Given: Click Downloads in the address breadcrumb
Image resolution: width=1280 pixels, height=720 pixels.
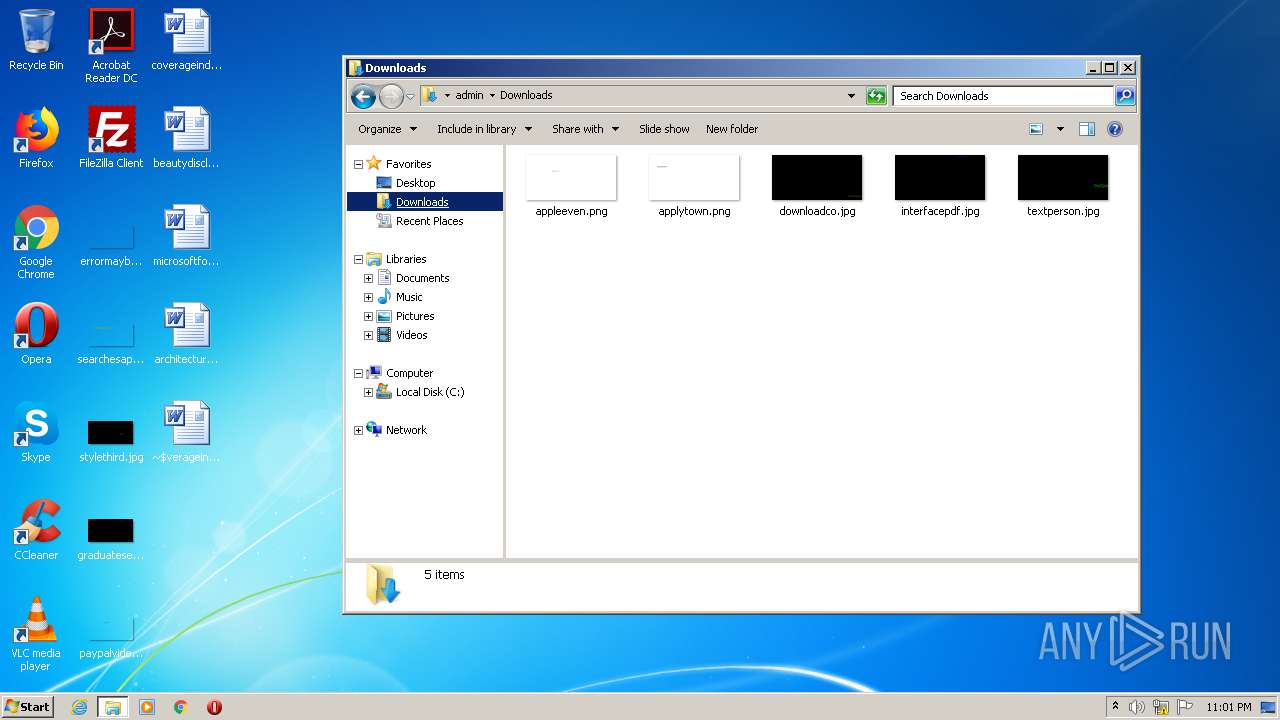Looking at the screenshot, I should pos(526,96).
